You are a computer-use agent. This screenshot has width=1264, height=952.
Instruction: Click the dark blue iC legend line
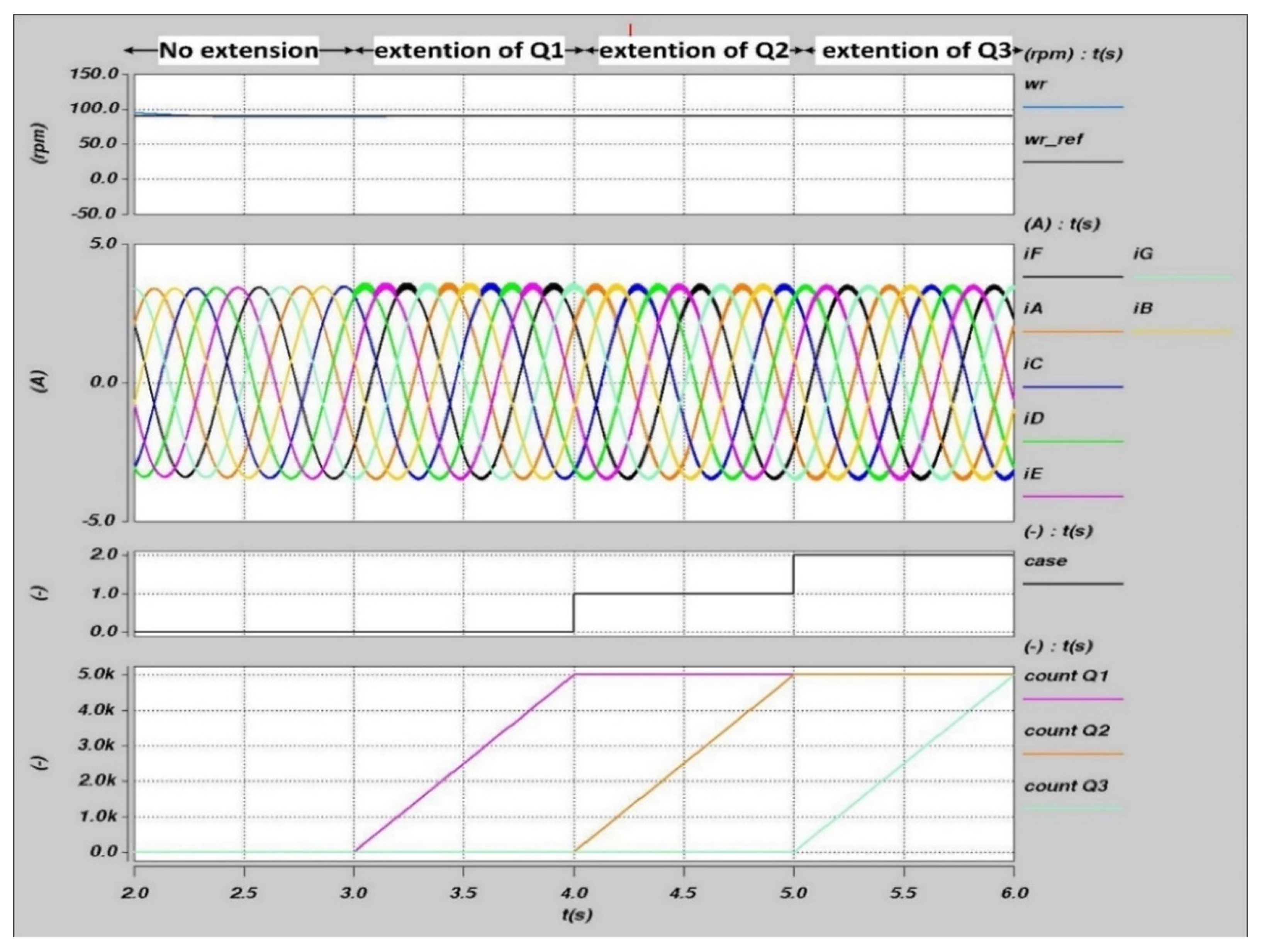(x=1072, y=386)
